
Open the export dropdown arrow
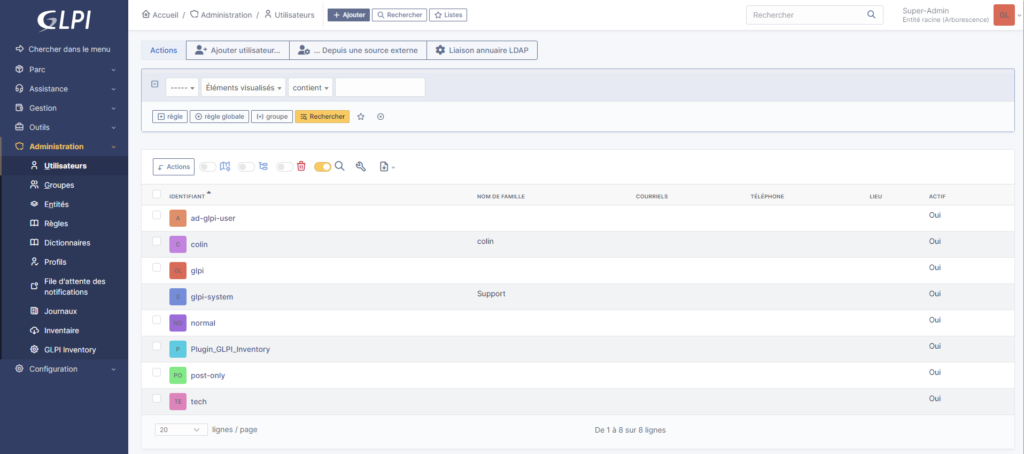click(393, 167)
